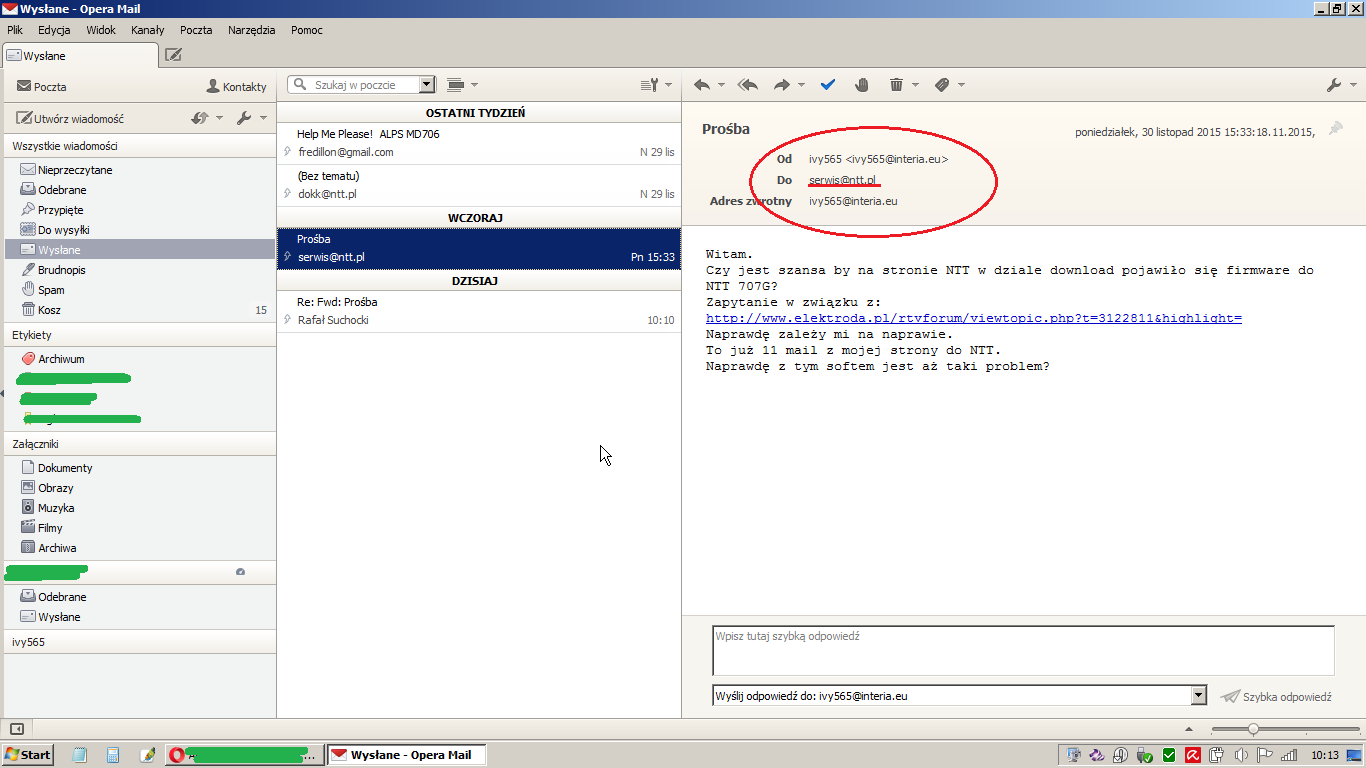Toggle the panel button in status bar
The width and height of the screenshot is (1366, 768).
pos(17,729)
